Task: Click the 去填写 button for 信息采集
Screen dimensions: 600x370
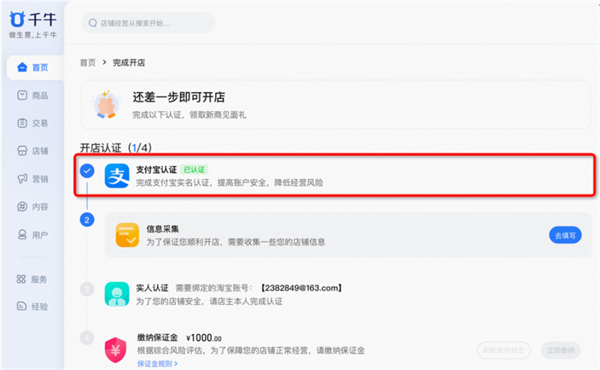Action: click(565, 235)
